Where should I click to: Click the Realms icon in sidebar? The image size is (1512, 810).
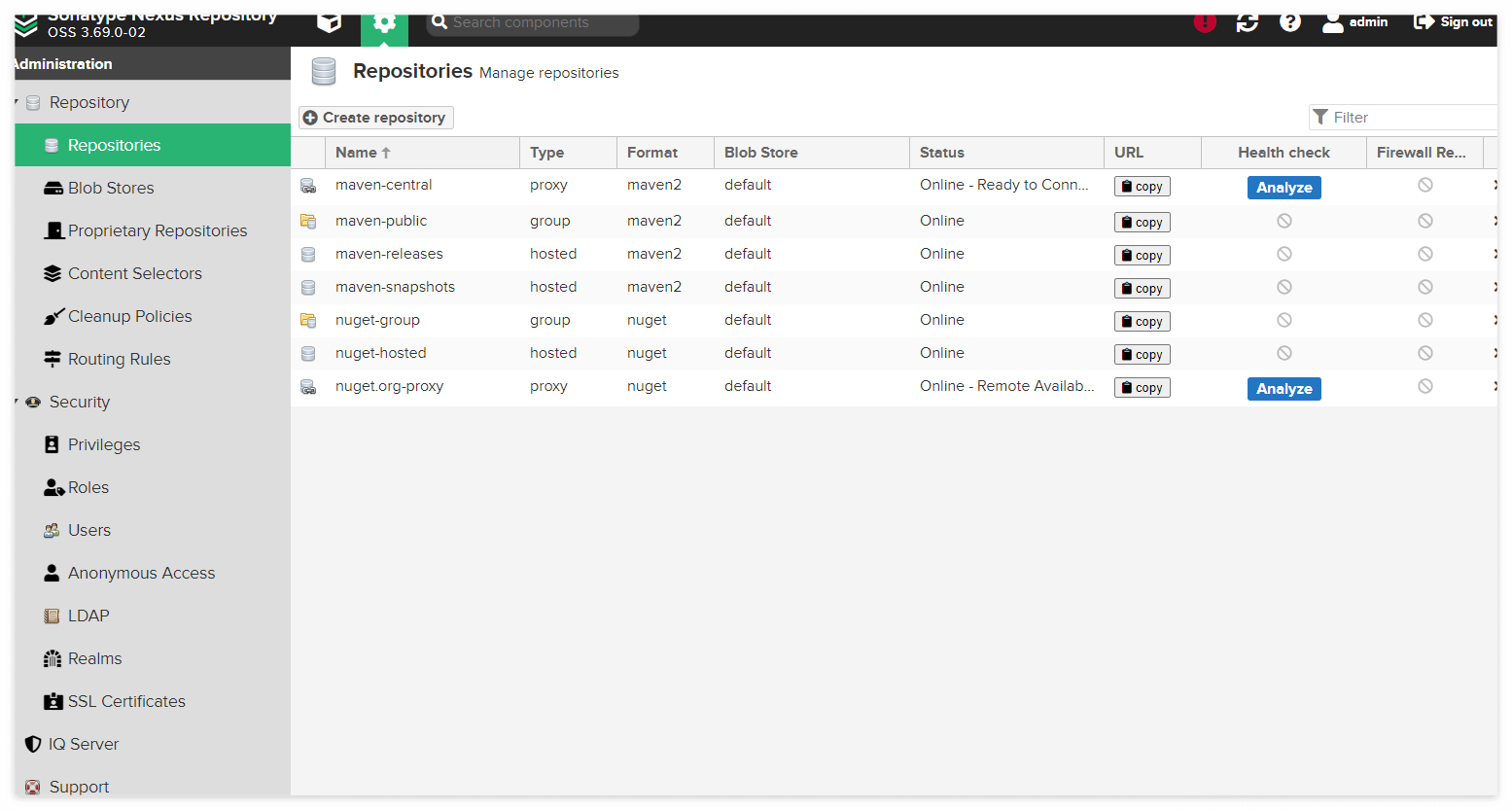53,658
